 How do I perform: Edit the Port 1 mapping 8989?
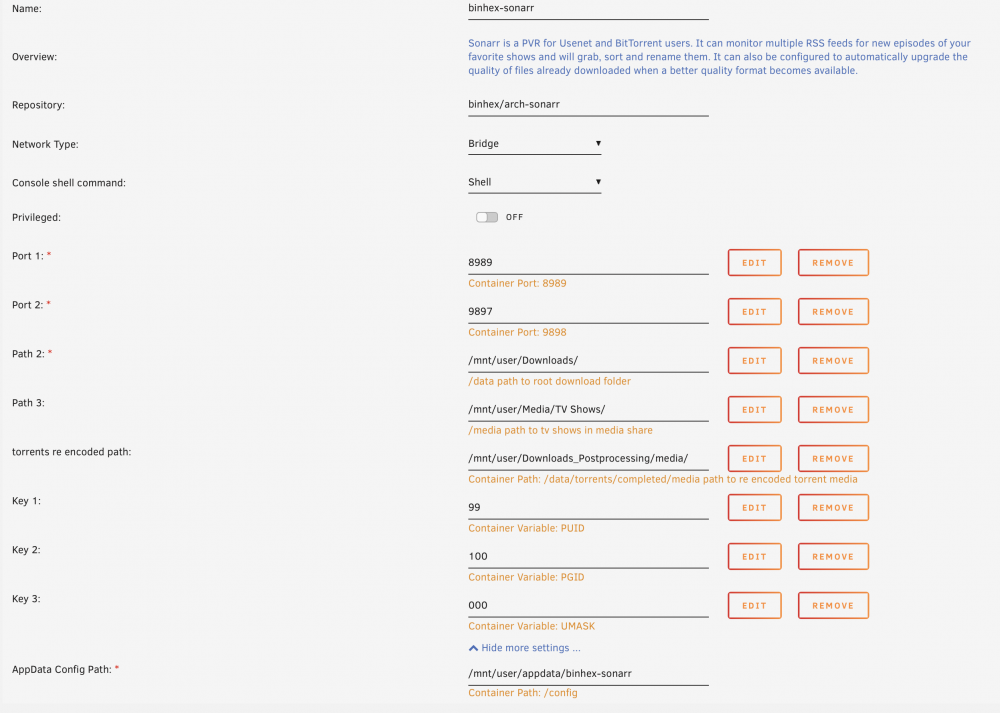(x=754, y=263)
